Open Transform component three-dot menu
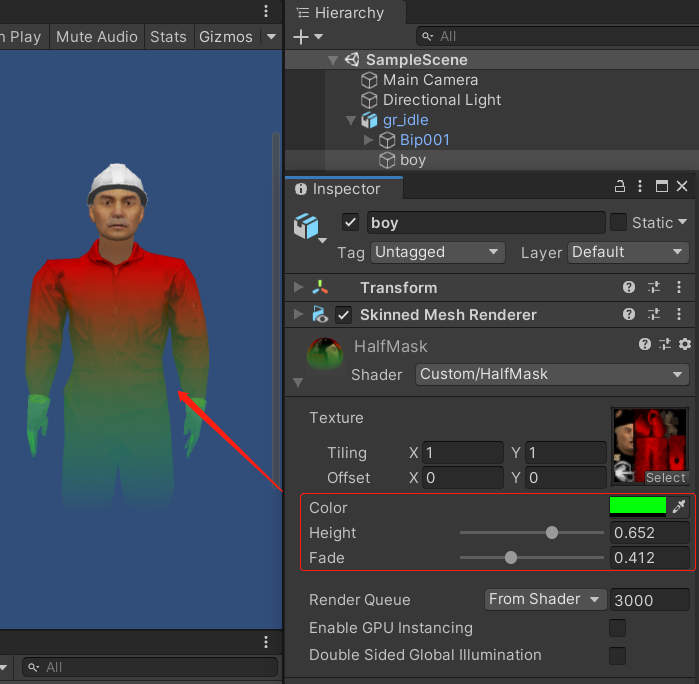 tap(679, 287)
